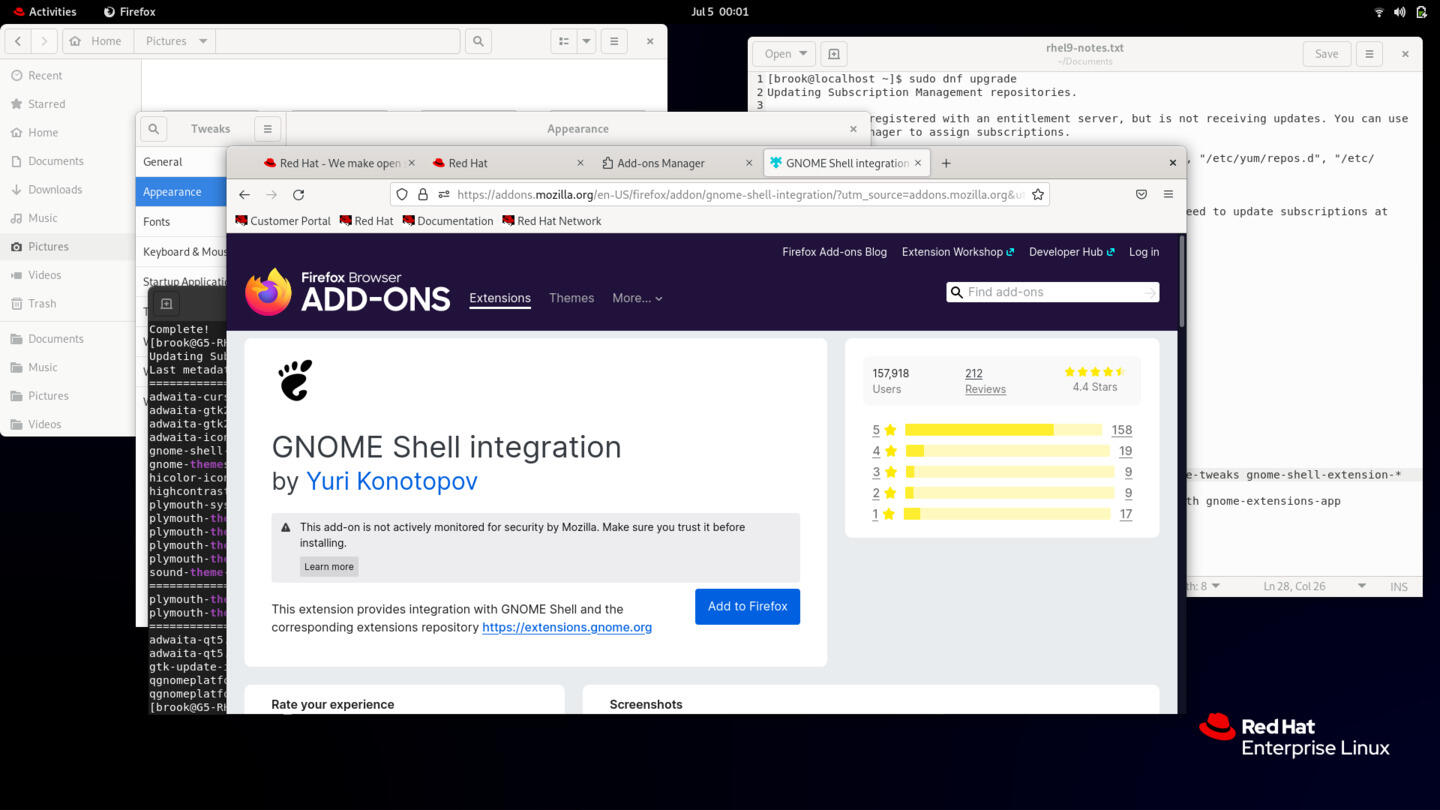
Task: Open the Yuri Konotopov author link
Action: [392, 481]
